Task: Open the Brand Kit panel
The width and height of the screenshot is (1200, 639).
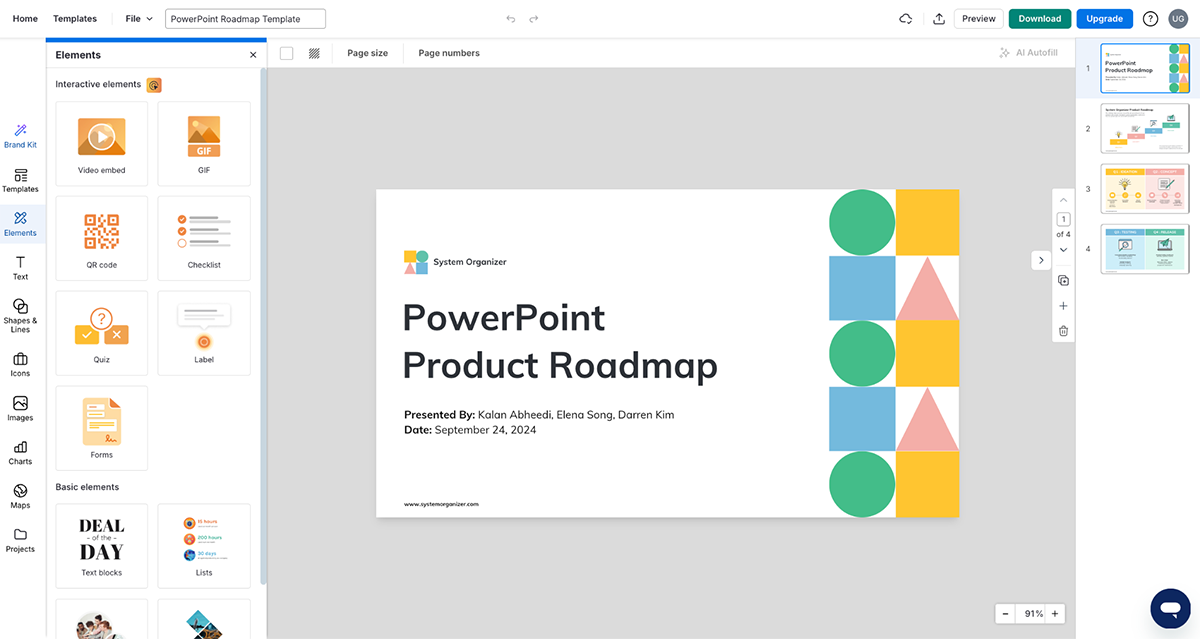Action: pos(20,135)
